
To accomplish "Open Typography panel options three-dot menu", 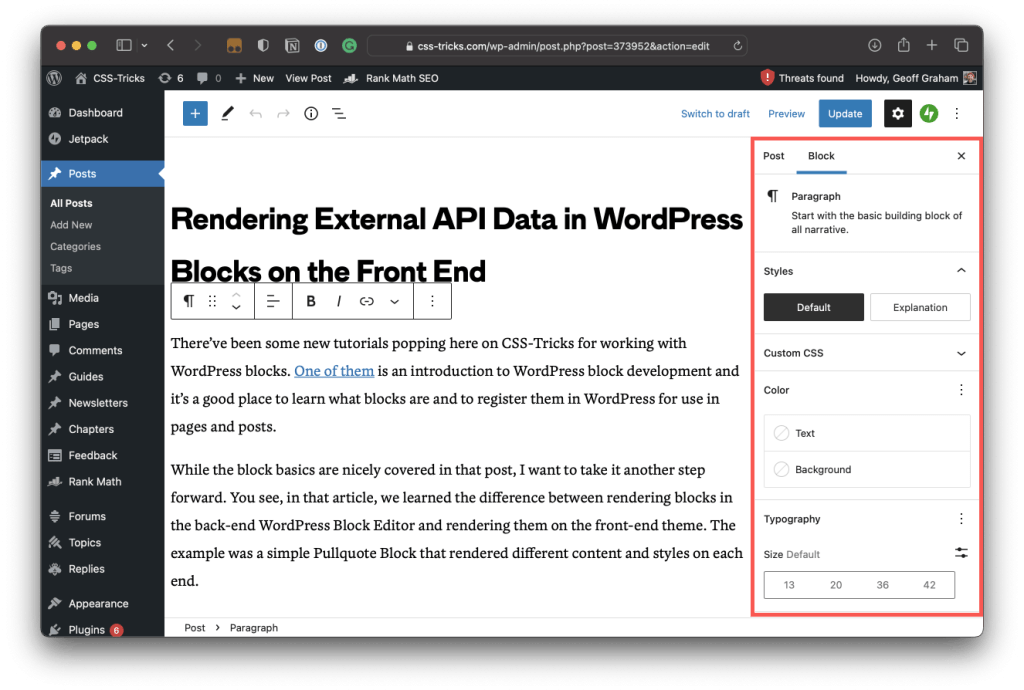I will [x=961, y=519].
